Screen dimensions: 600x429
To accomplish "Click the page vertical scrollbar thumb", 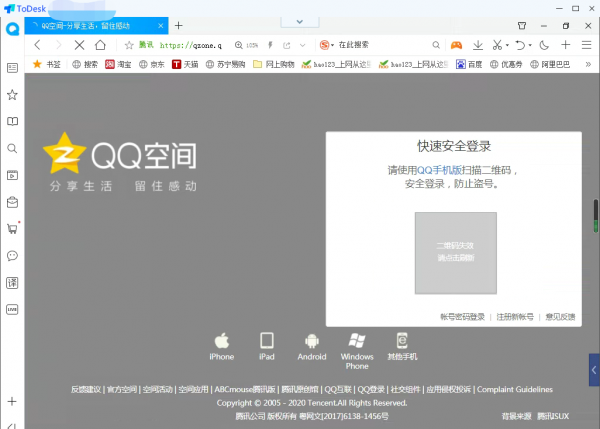I will tap(596, 215).
